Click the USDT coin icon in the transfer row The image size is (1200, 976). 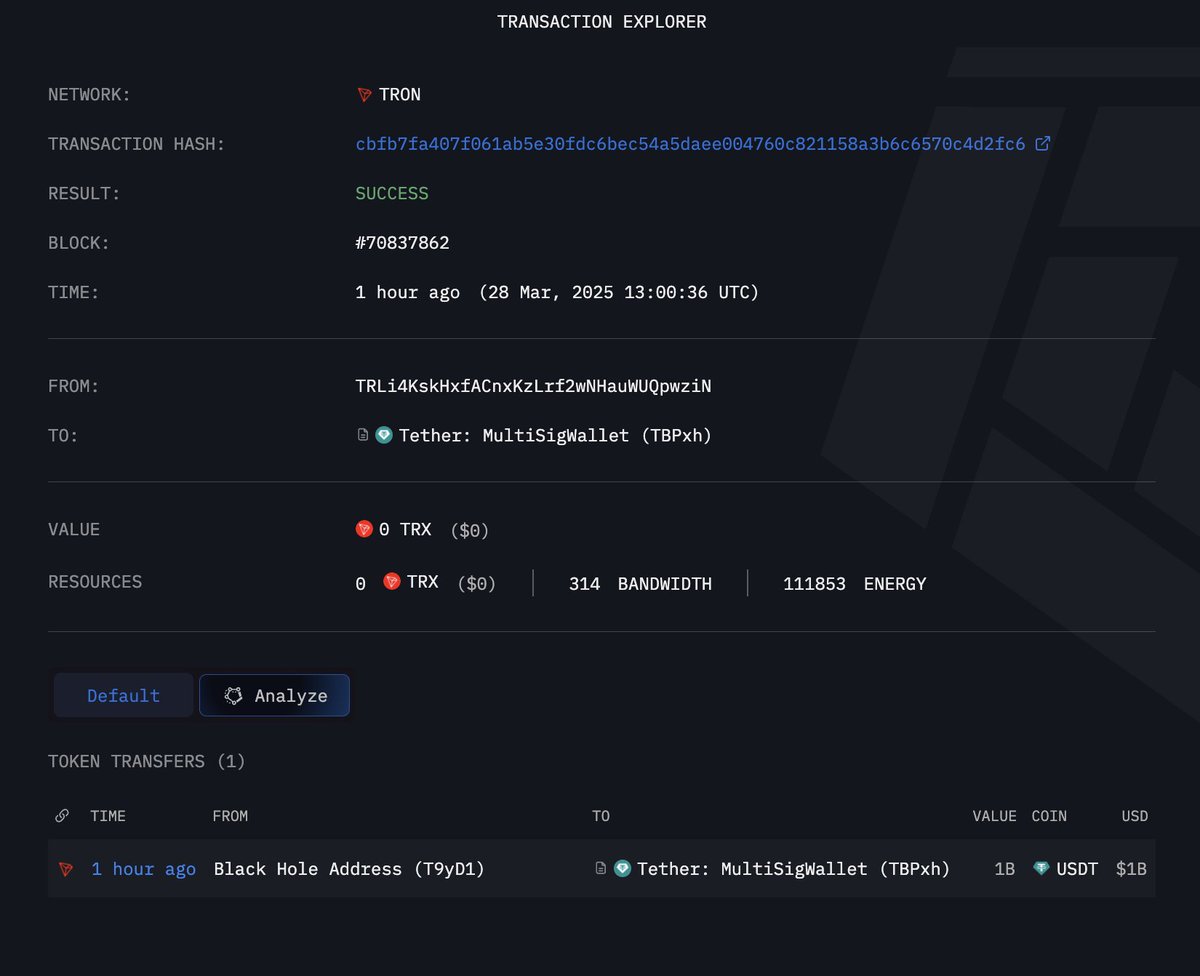pos(1041,869)
